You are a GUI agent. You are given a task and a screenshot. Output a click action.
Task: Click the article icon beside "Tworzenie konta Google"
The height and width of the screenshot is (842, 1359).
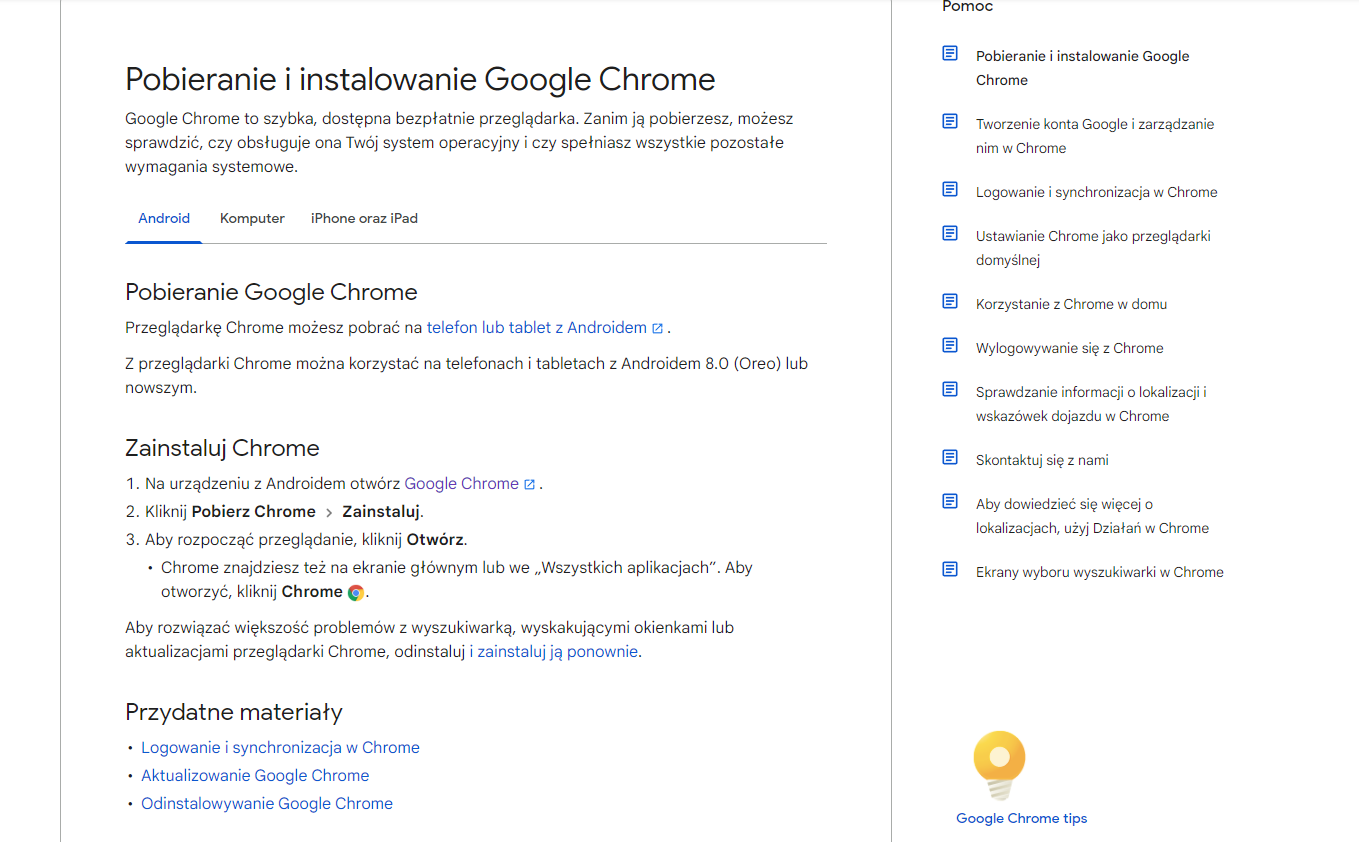tap(950, 121)
